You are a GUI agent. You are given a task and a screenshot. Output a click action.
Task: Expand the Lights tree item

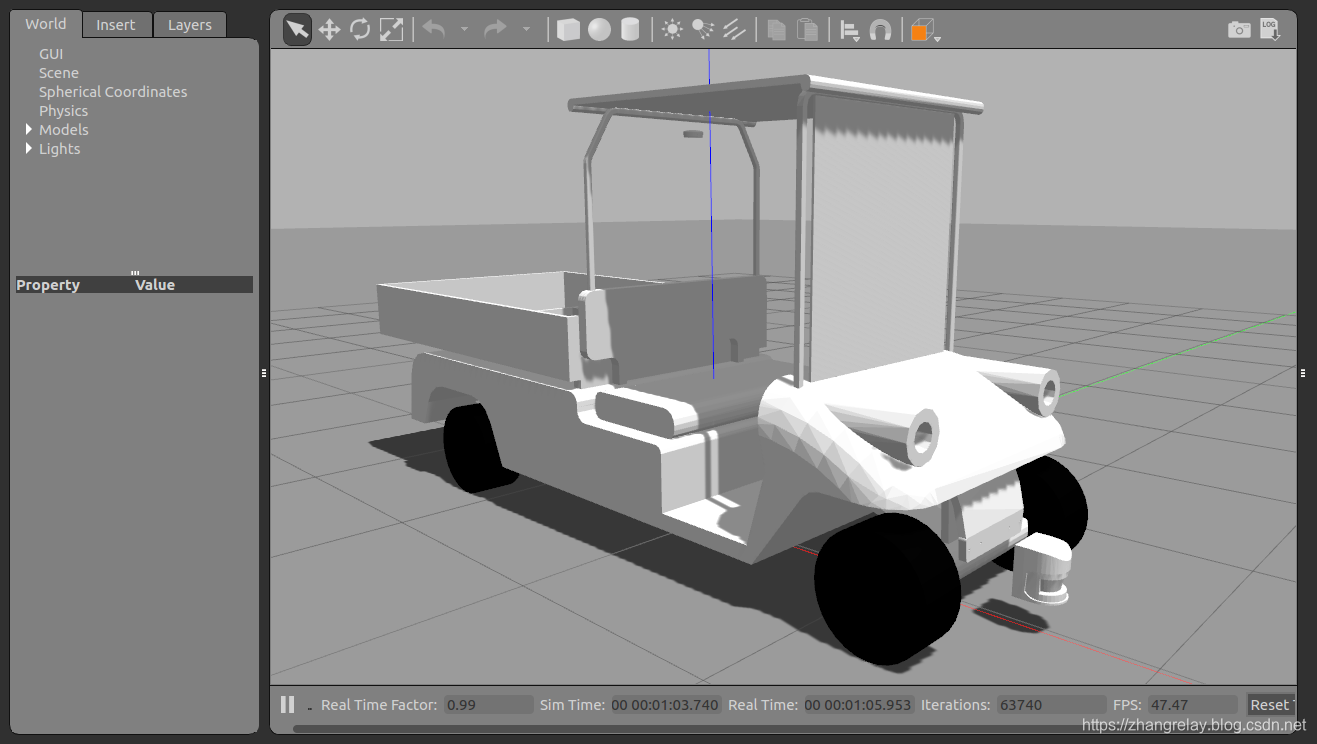click(x=29, y=149)
